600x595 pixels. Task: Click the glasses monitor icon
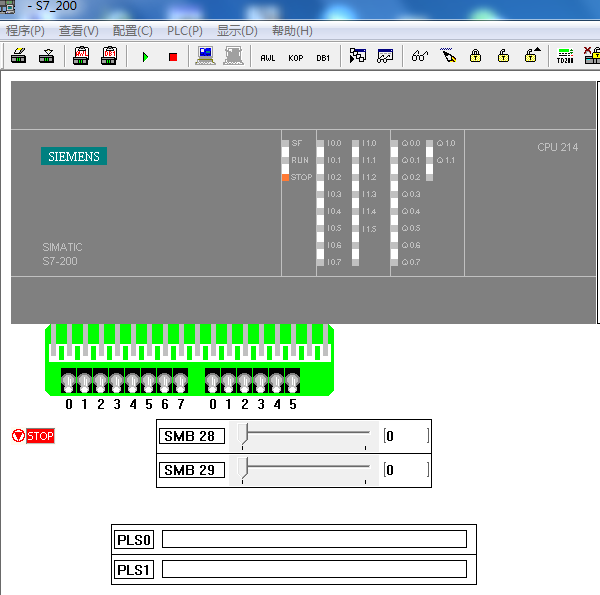tap(419, 56)
